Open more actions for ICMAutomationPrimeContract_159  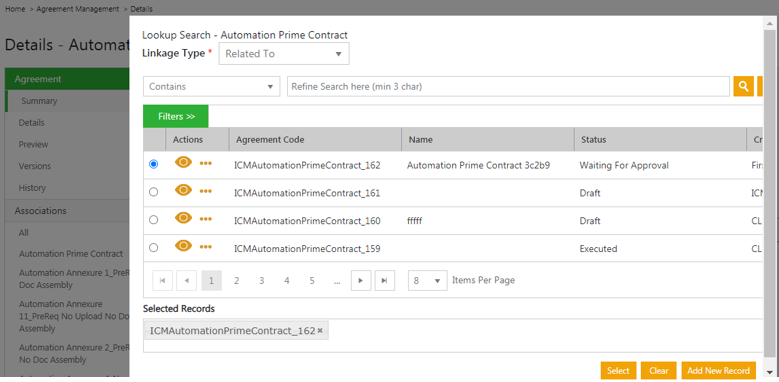(206, 247)
